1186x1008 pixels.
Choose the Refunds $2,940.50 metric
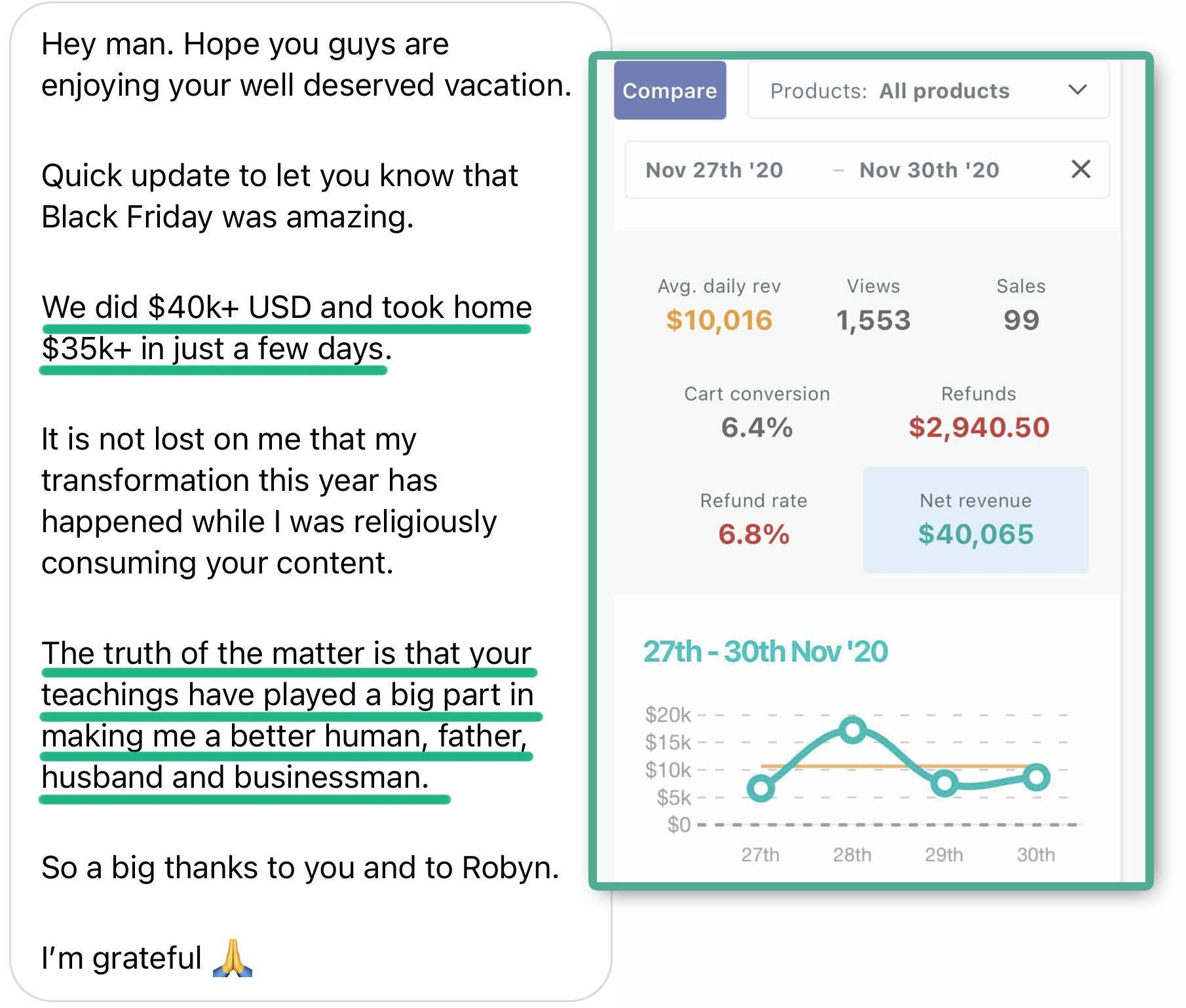(978, 414)
